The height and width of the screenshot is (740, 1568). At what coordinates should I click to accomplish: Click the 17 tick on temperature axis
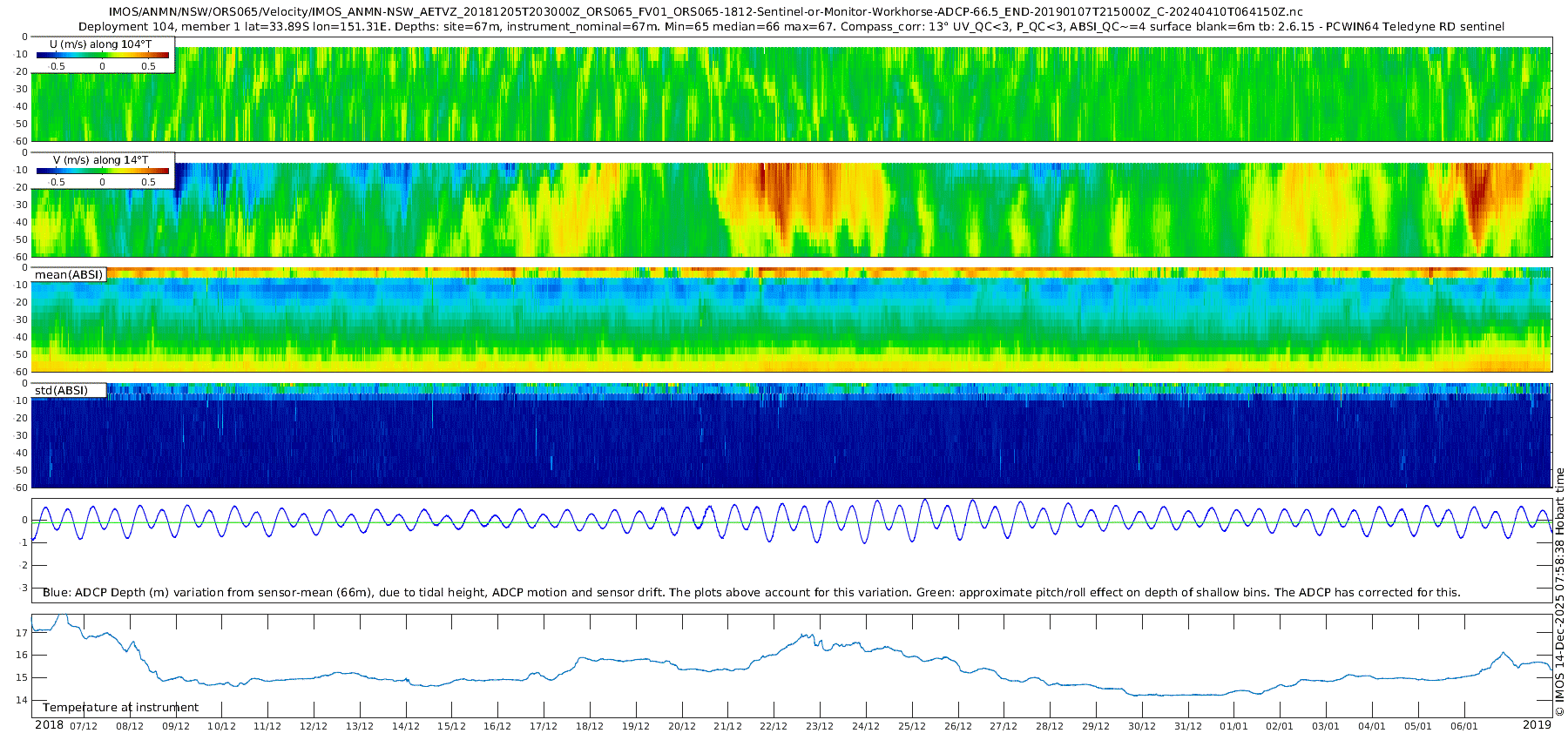pos(22,633)
